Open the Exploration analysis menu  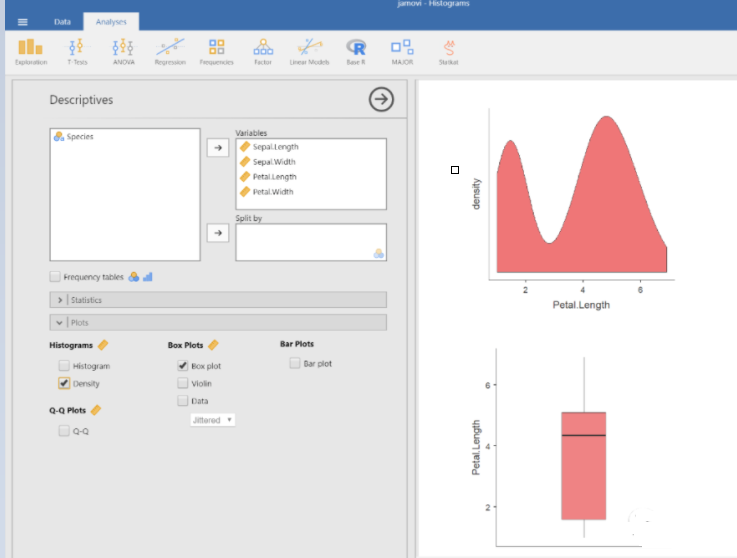coord(30,50)
